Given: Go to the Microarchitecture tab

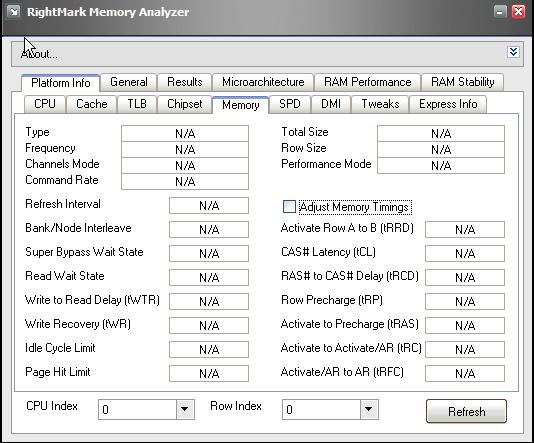Looking at the screenshot, I should coord(263,82).
